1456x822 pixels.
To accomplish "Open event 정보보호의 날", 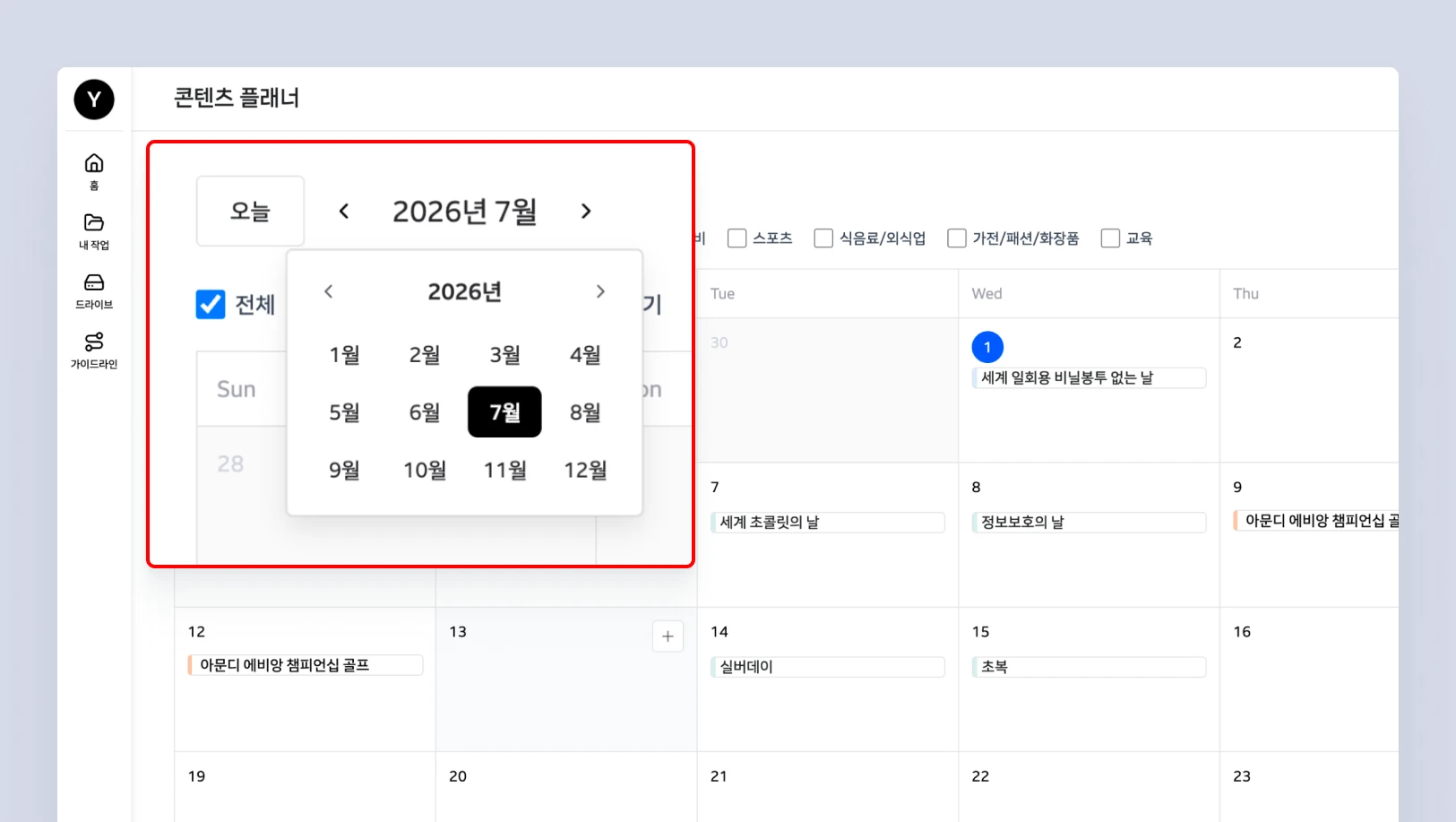I will tap(1089, 523).
